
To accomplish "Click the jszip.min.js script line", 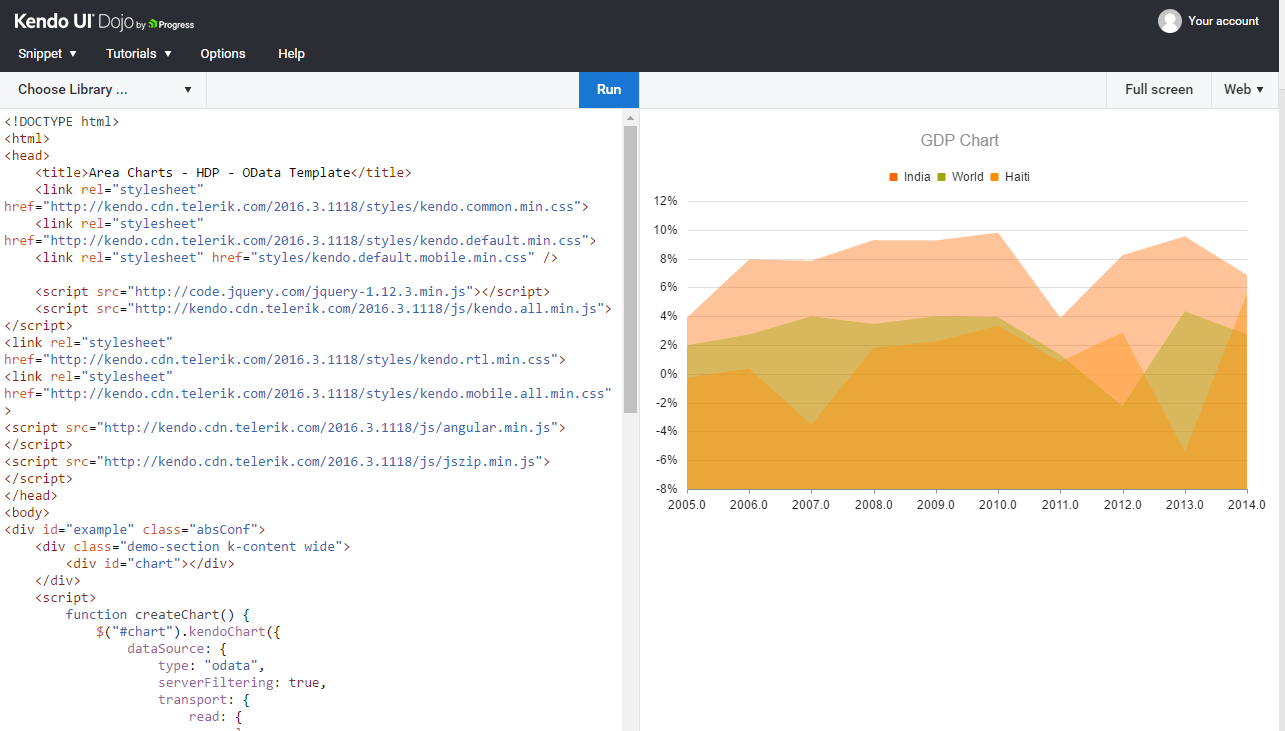I will [x=277, y=461].
